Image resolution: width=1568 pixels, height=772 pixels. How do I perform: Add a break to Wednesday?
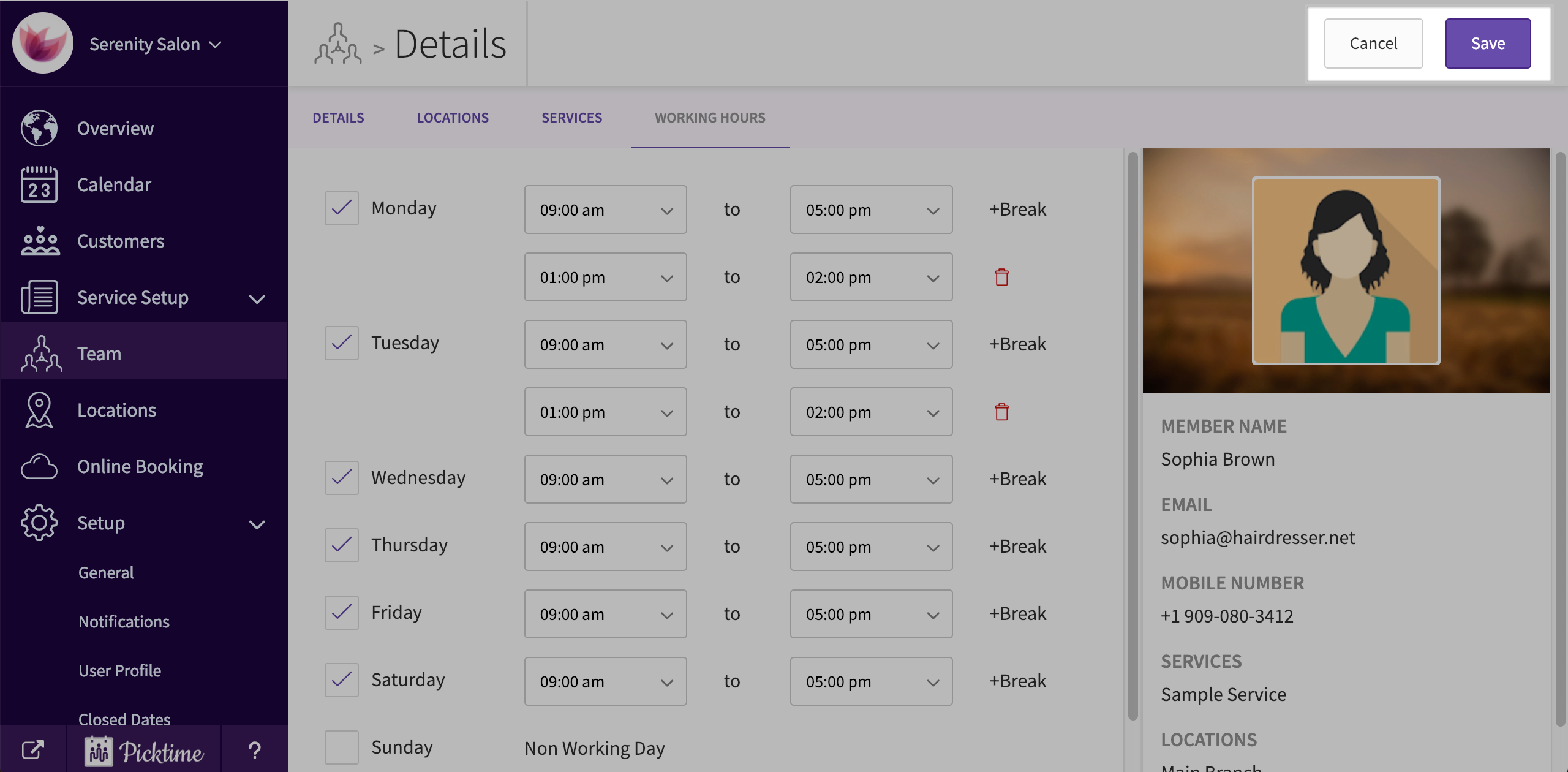1017,479
